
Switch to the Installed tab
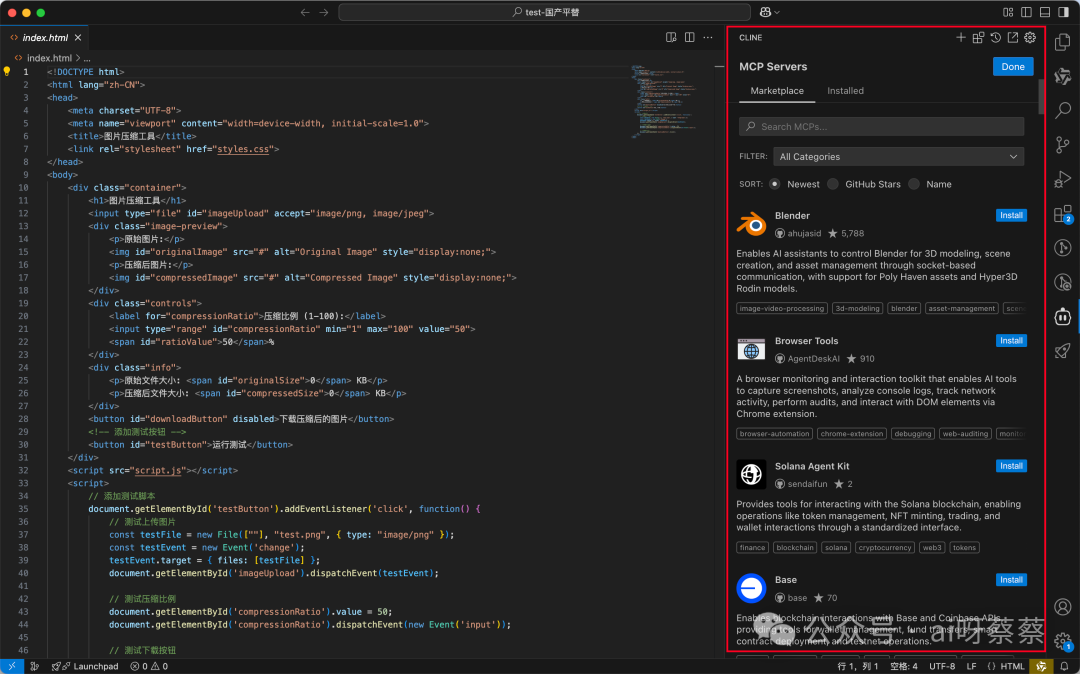coord(845,91)
